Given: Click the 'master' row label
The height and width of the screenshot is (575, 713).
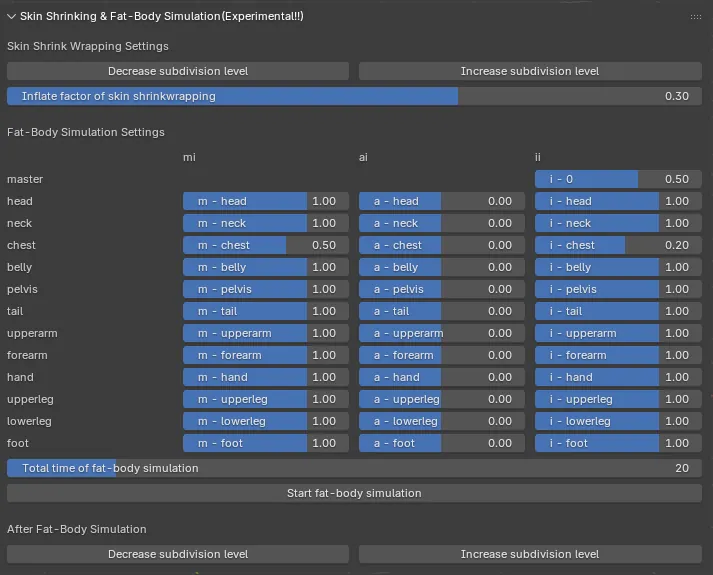Looking at the screenshot, I should (x=25, y=179).
